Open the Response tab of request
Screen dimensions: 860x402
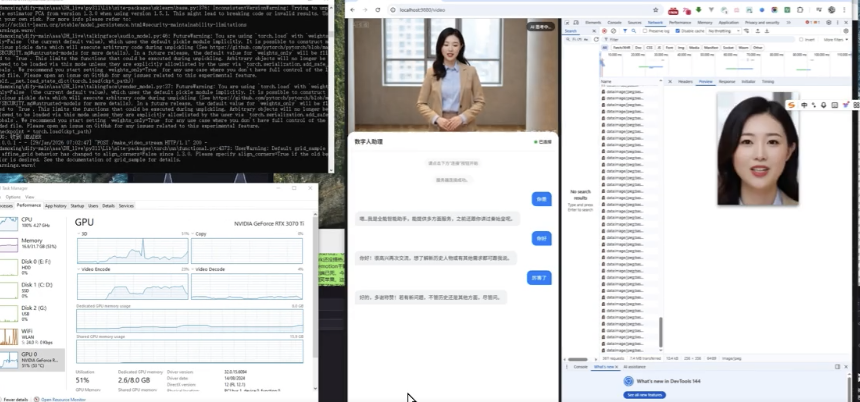727,81
